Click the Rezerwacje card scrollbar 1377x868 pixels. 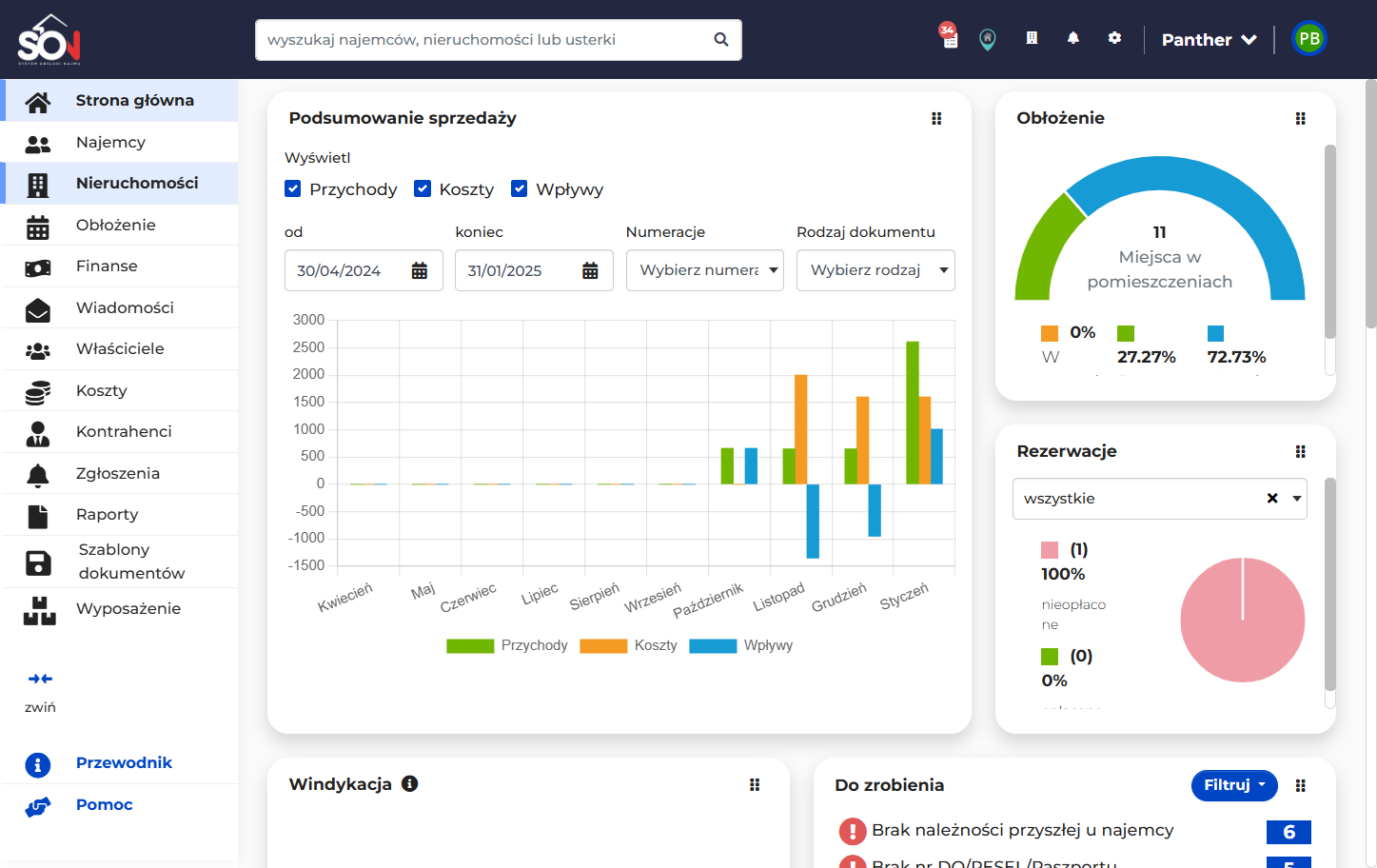point(1330,584)
